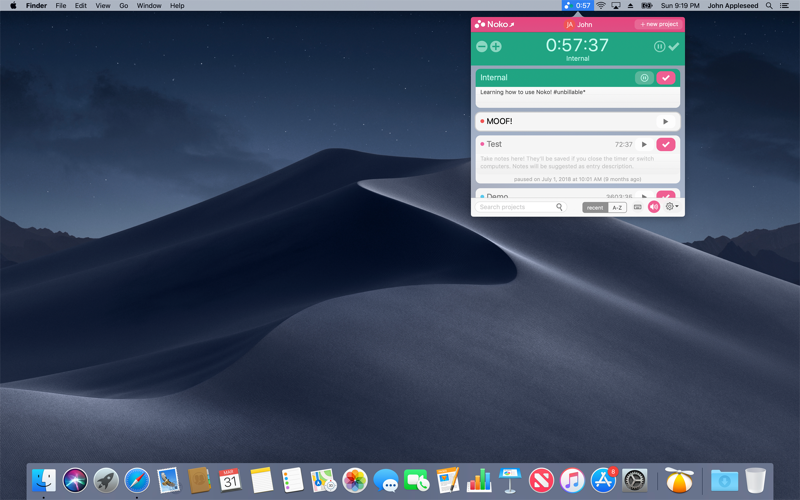Image resolution: width=800 pixels, height=500 pixels.
Task: Log the Internal project entry with its pink checkmark
Action: click(x=666, y=78)
